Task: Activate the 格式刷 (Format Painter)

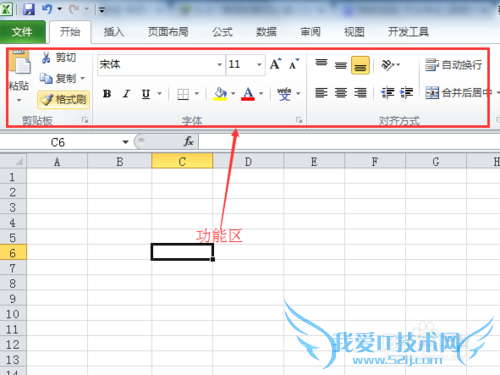Action: (x=64, y=100)
